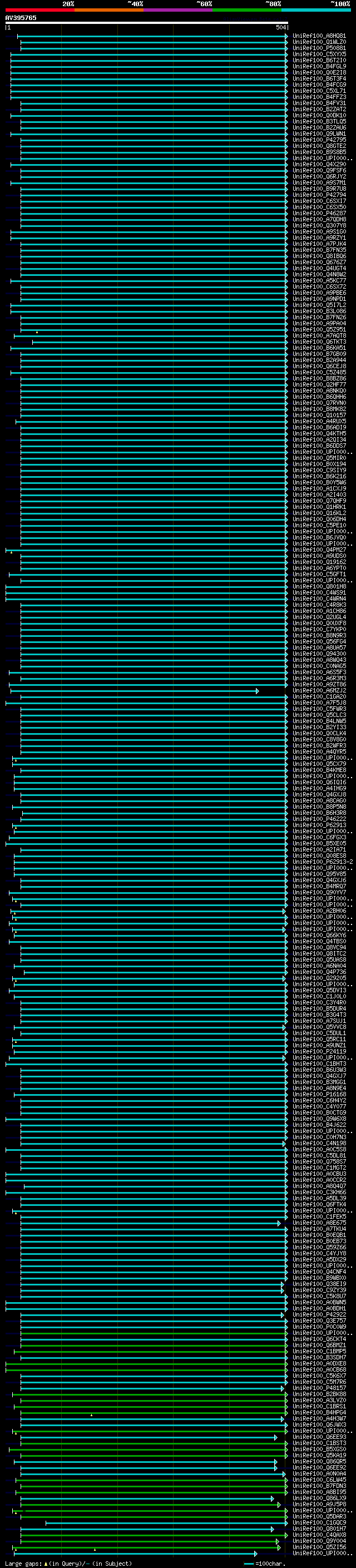Select hit label UniRef100_A8HQ81

click(319, 36)
